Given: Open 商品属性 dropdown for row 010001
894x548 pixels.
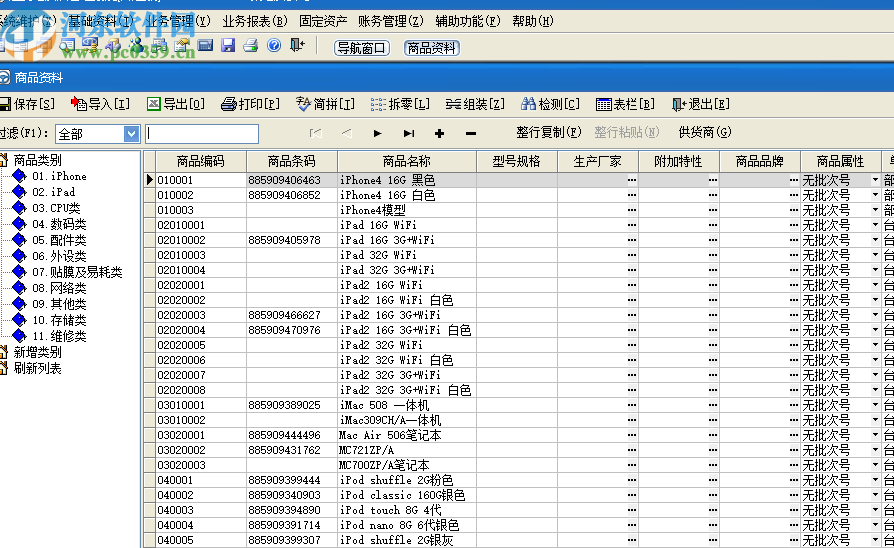Looking at the screenshot, I should pos(875,180).
